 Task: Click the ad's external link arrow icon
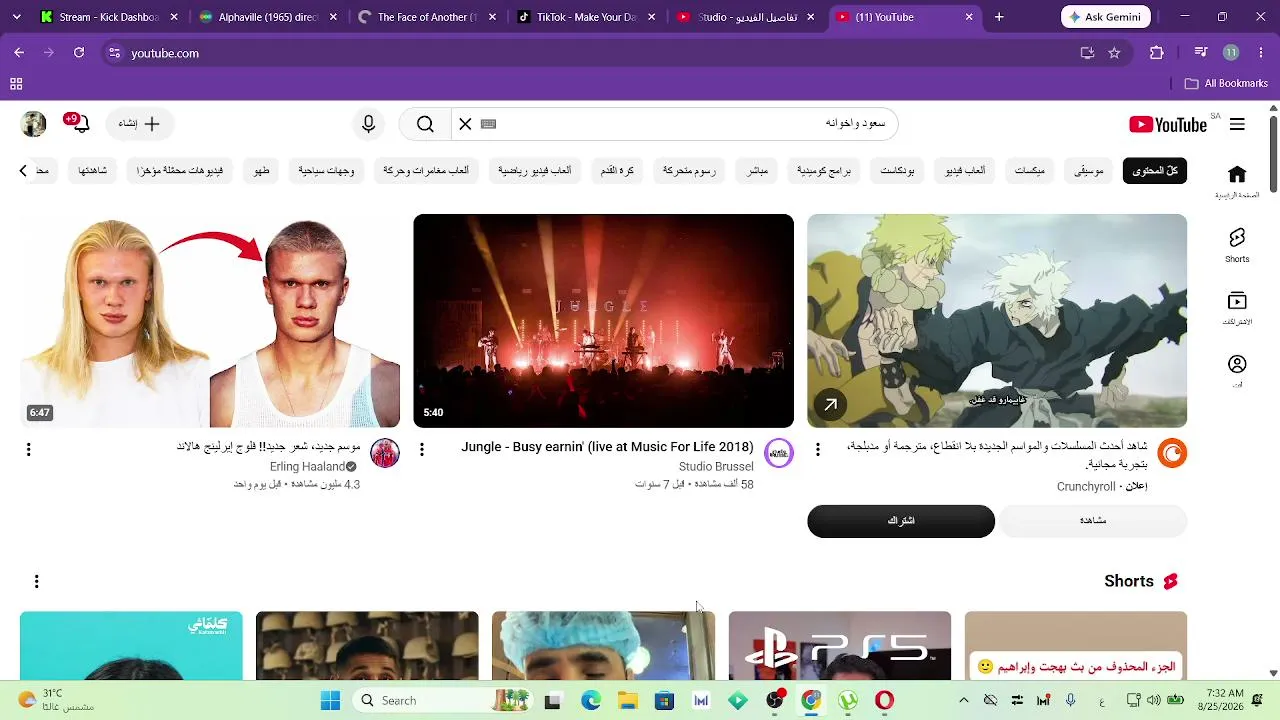pos(830,404)
